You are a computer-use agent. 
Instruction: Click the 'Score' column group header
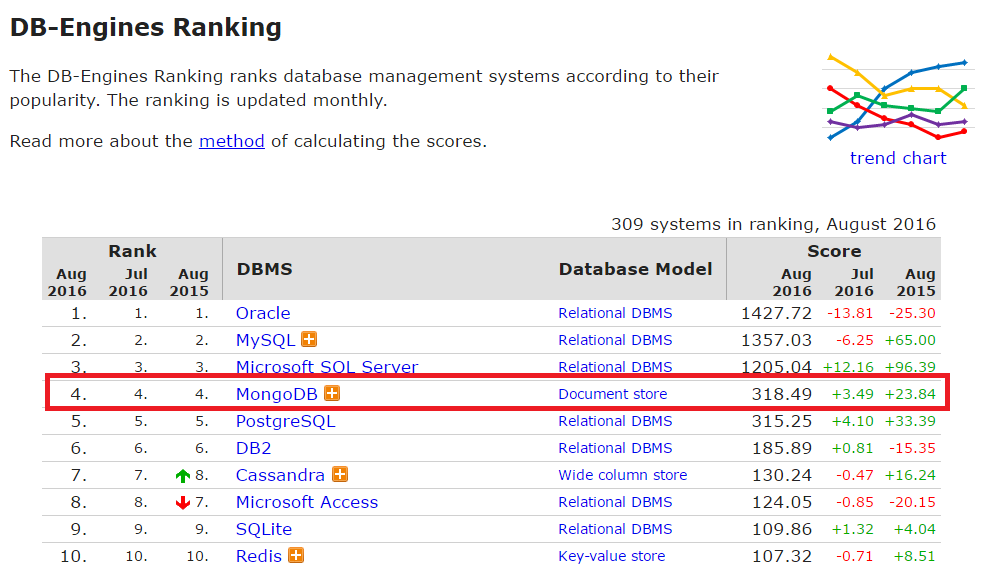pyautogui.click(x=834, y=251)
